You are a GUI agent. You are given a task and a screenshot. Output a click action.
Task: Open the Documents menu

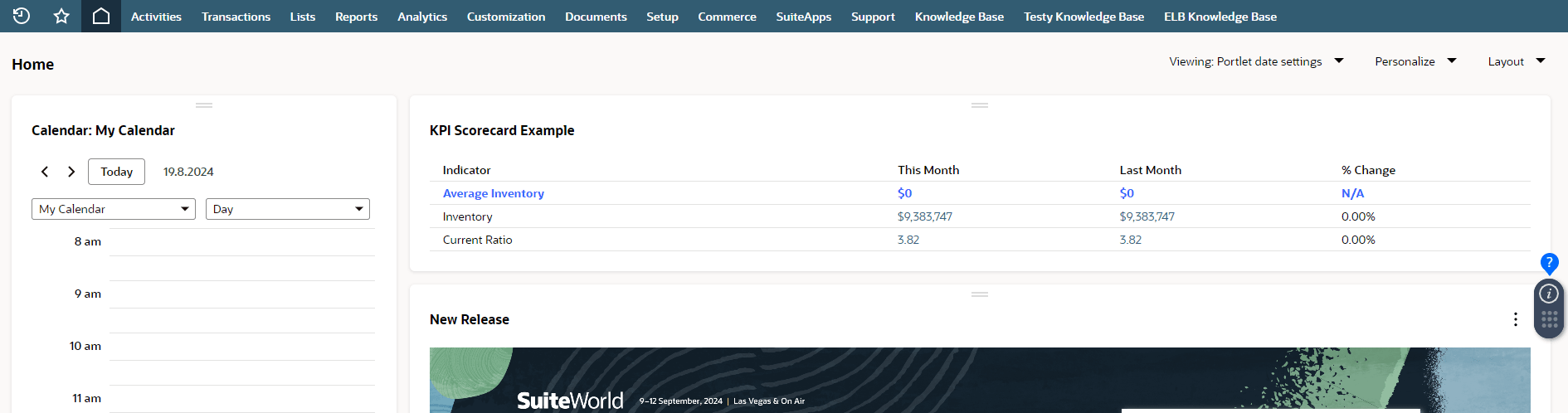coord(596,17)
